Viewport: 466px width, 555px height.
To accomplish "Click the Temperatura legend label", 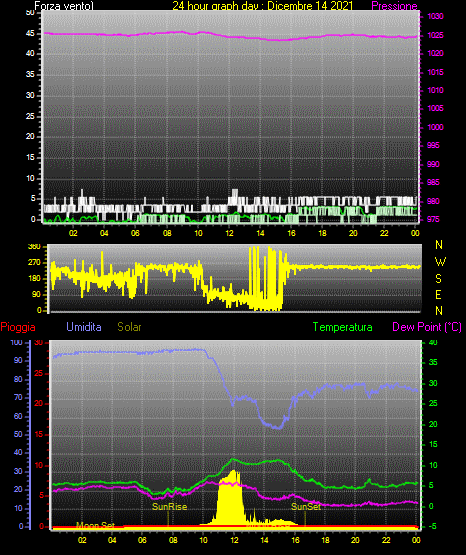I will 343,327.
